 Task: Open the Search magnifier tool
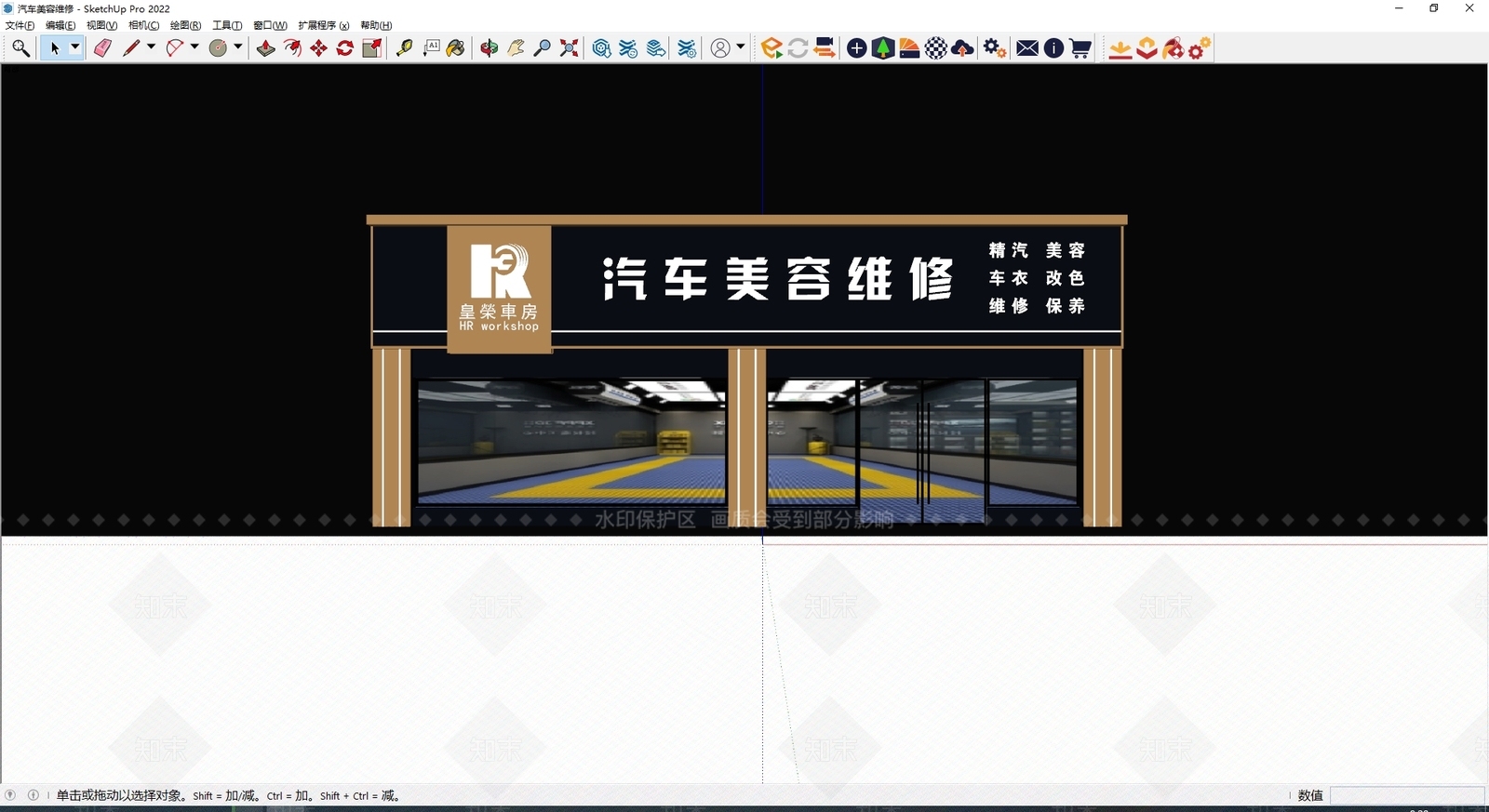click(20, 48)
